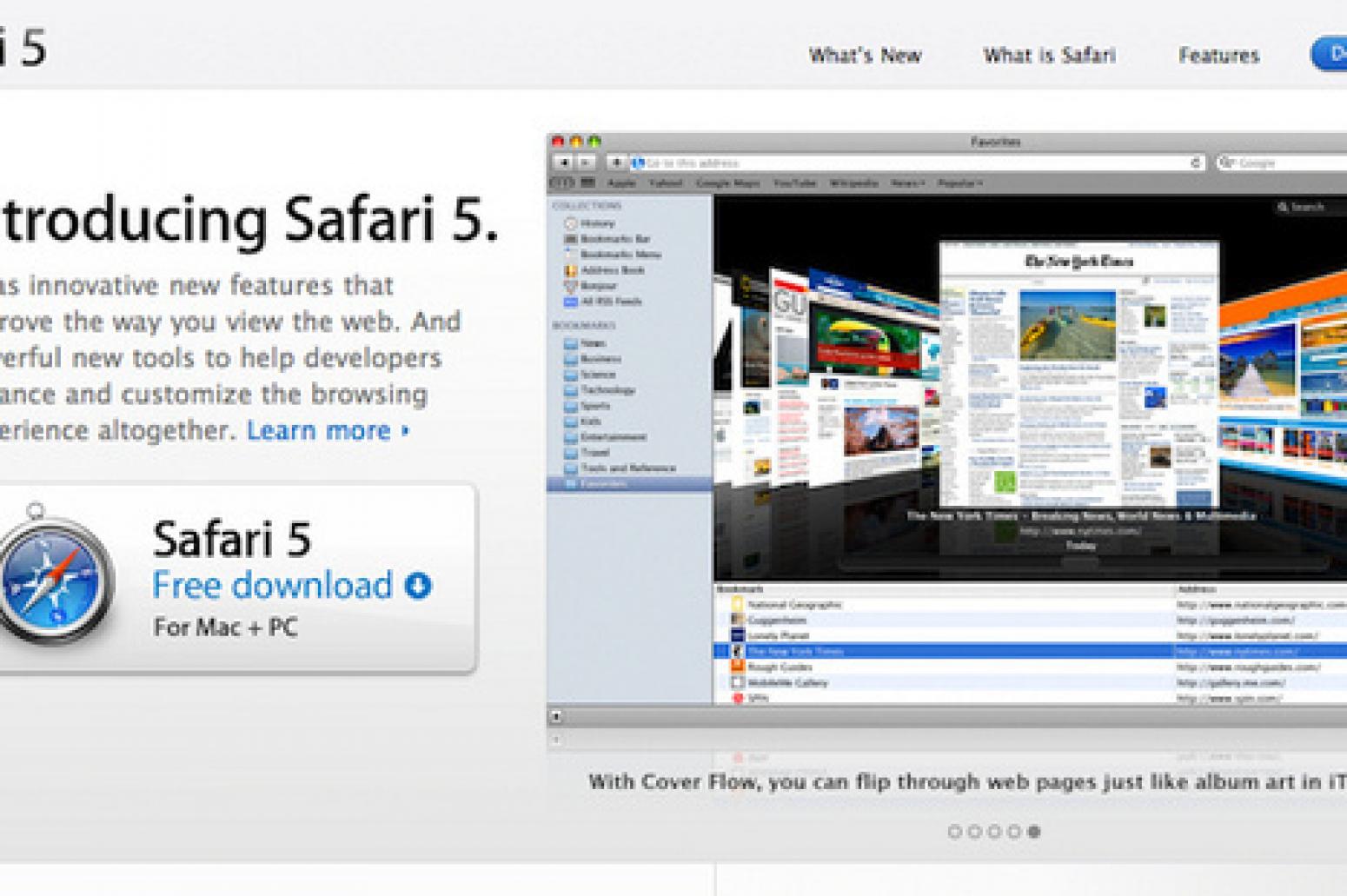The image size is (1347, 896).
Task: Select the Address Book icon in sidebar
Action: tap(571, 270)
